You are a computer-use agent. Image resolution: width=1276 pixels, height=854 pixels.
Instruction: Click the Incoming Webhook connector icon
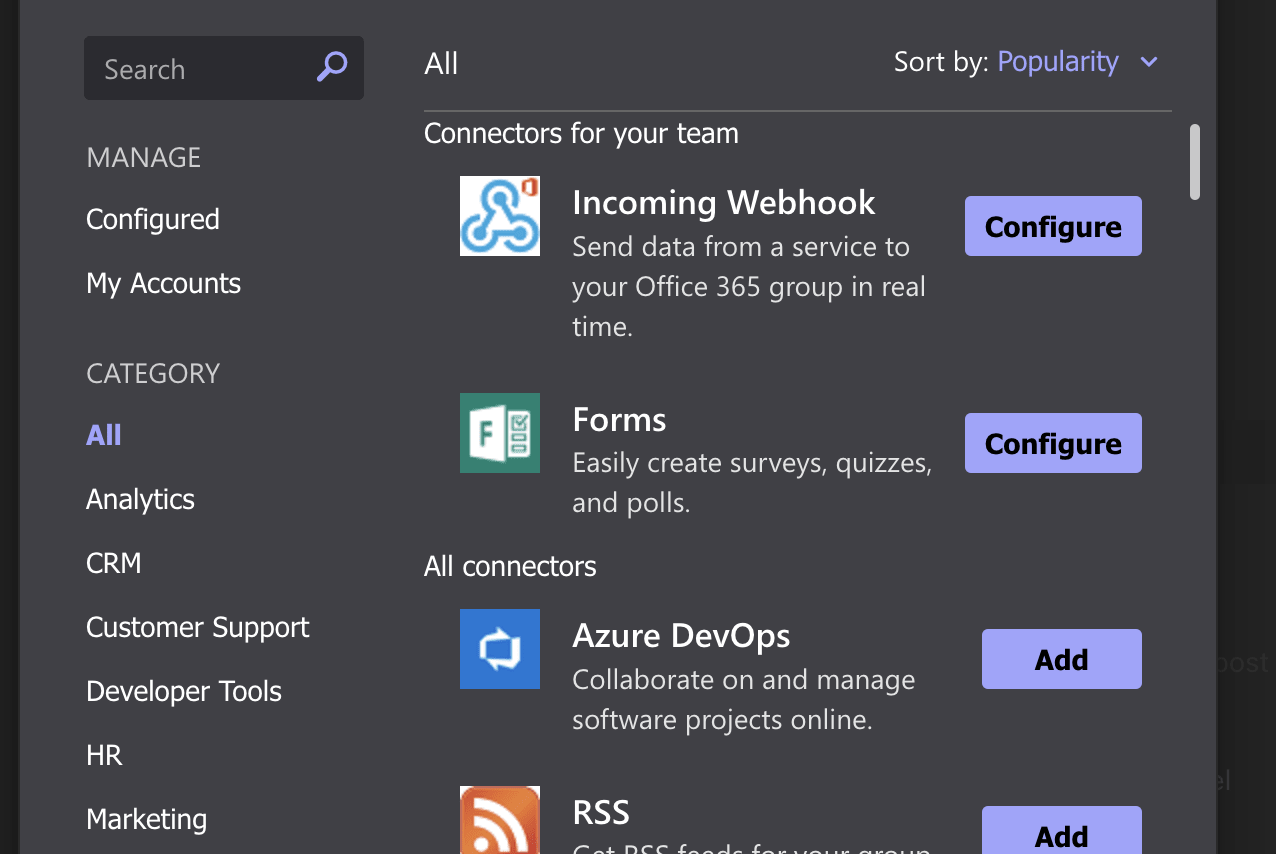[499, 216]
